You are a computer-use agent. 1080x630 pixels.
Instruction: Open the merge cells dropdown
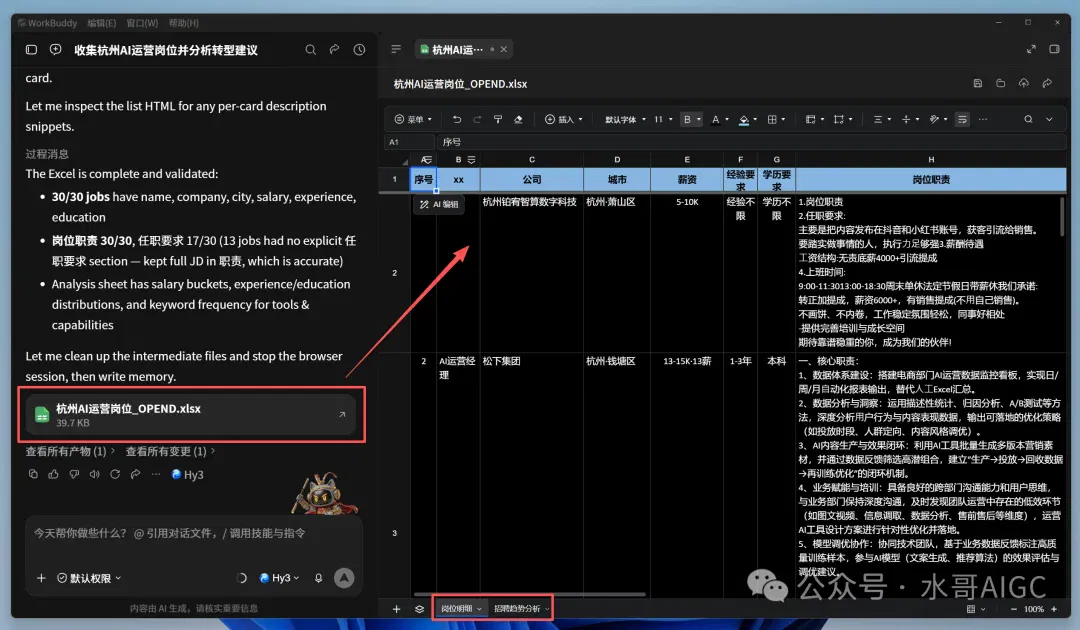pos(843,119)
